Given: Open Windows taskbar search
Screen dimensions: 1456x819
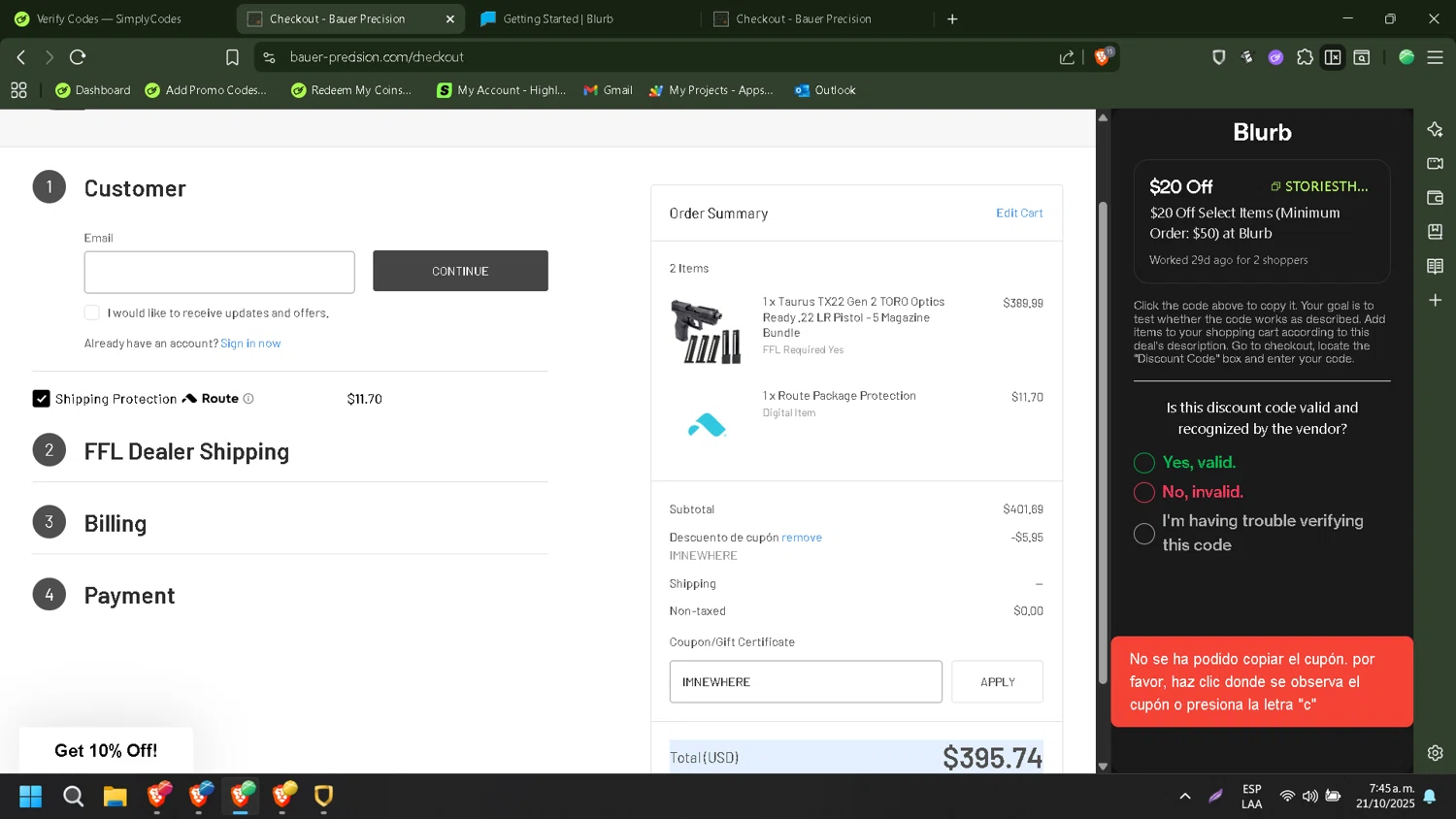Looking at the screenshot, I should click(x=73, y=797).
